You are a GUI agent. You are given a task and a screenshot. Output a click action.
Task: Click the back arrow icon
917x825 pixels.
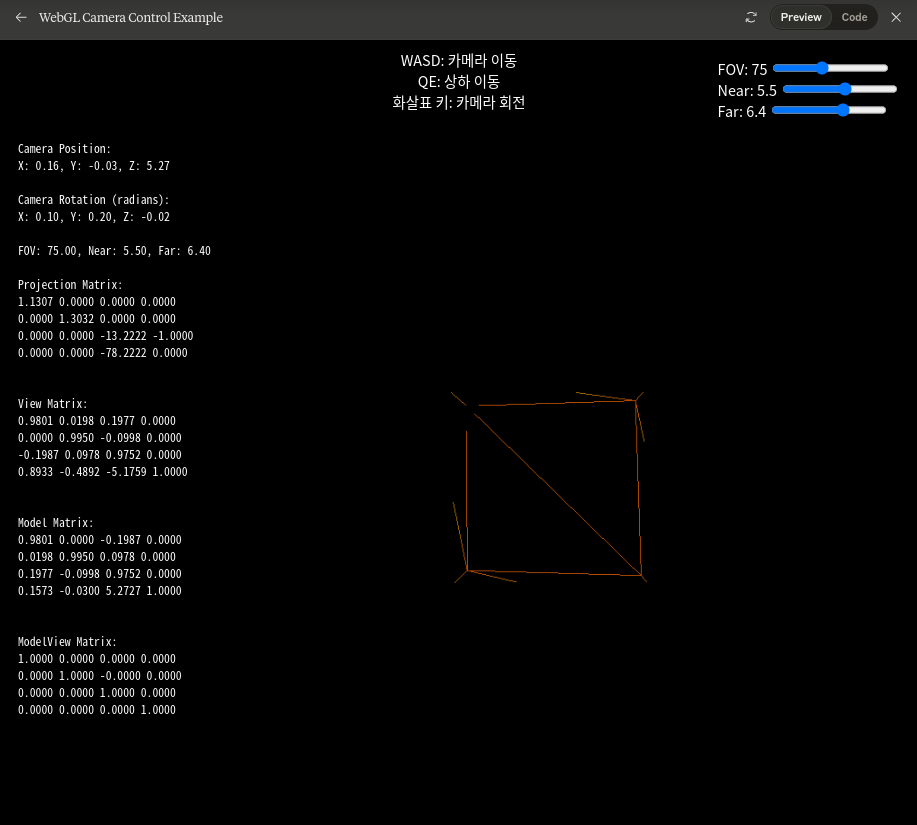click(21, 18)
